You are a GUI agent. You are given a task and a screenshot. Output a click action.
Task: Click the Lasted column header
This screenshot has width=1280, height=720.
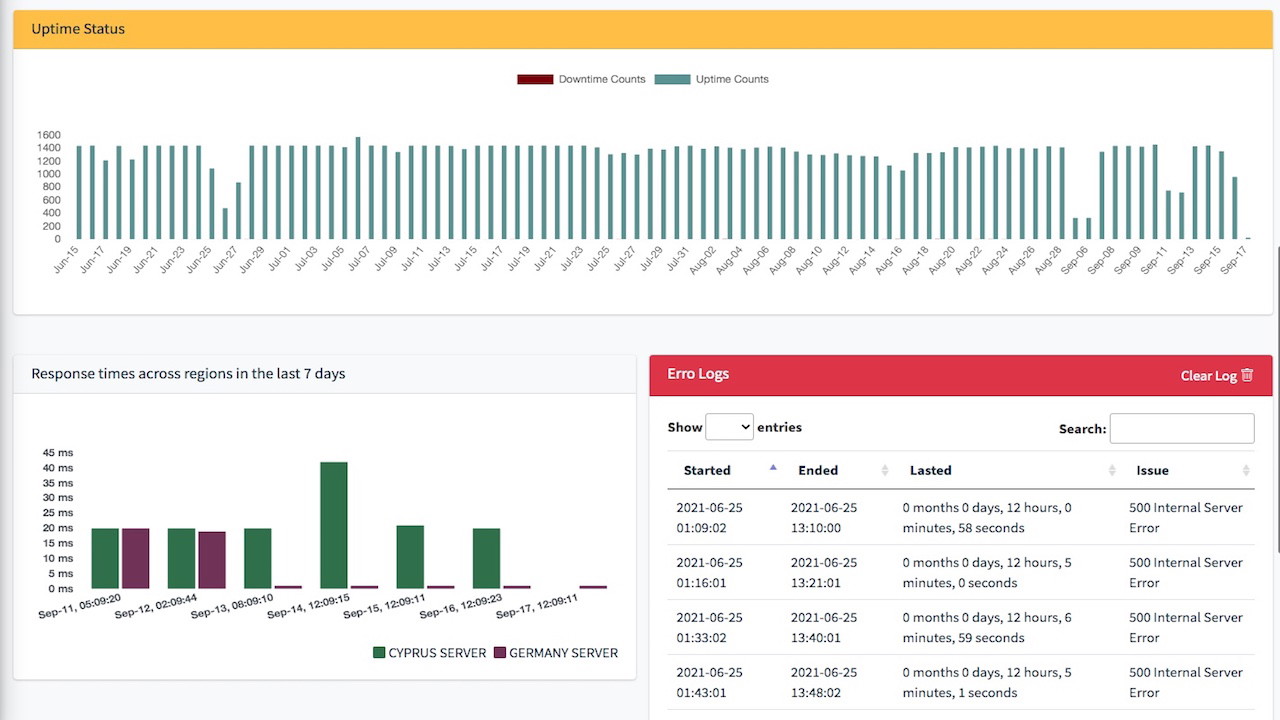pos(1008,470)
